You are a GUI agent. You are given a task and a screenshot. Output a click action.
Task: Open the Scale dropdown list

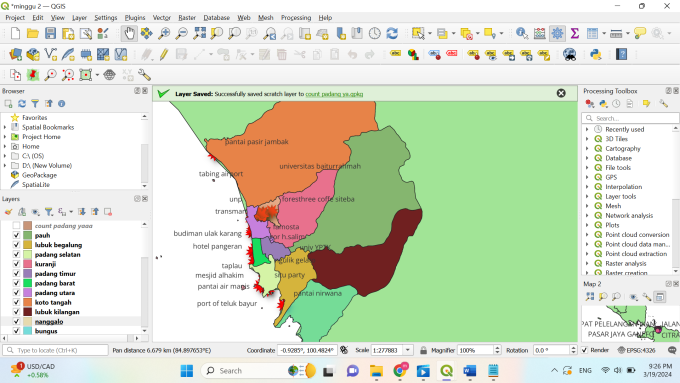(x=408, y=350)
